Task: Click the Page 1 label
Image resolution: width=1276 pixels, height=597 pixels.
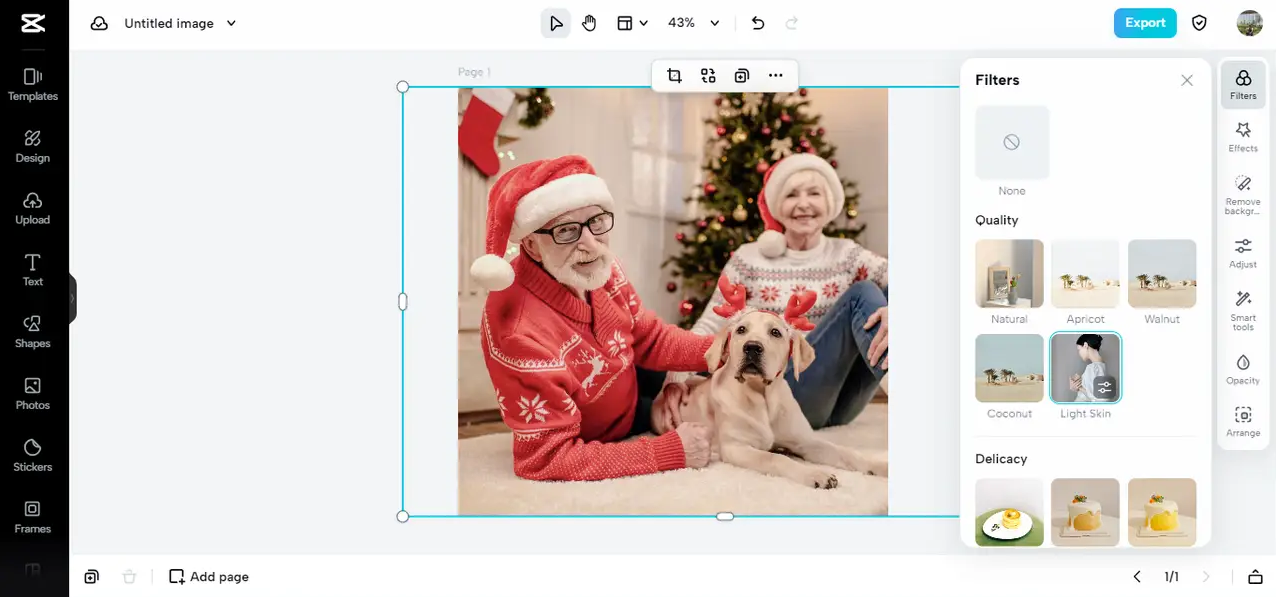Action: (474, 72)
